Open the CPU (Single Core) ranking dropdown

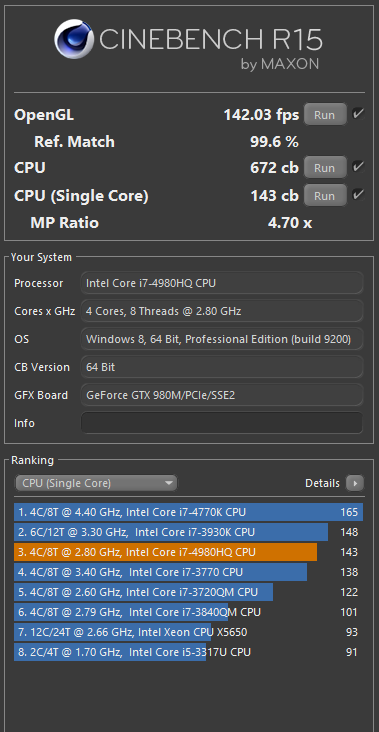96,483
